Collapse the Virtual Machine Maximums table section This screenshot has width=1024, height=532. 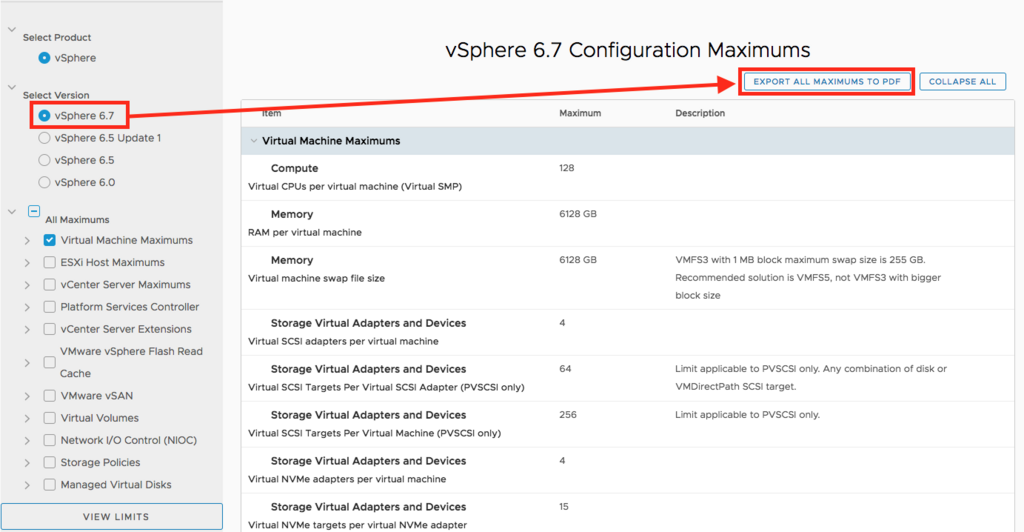[254, 141]
